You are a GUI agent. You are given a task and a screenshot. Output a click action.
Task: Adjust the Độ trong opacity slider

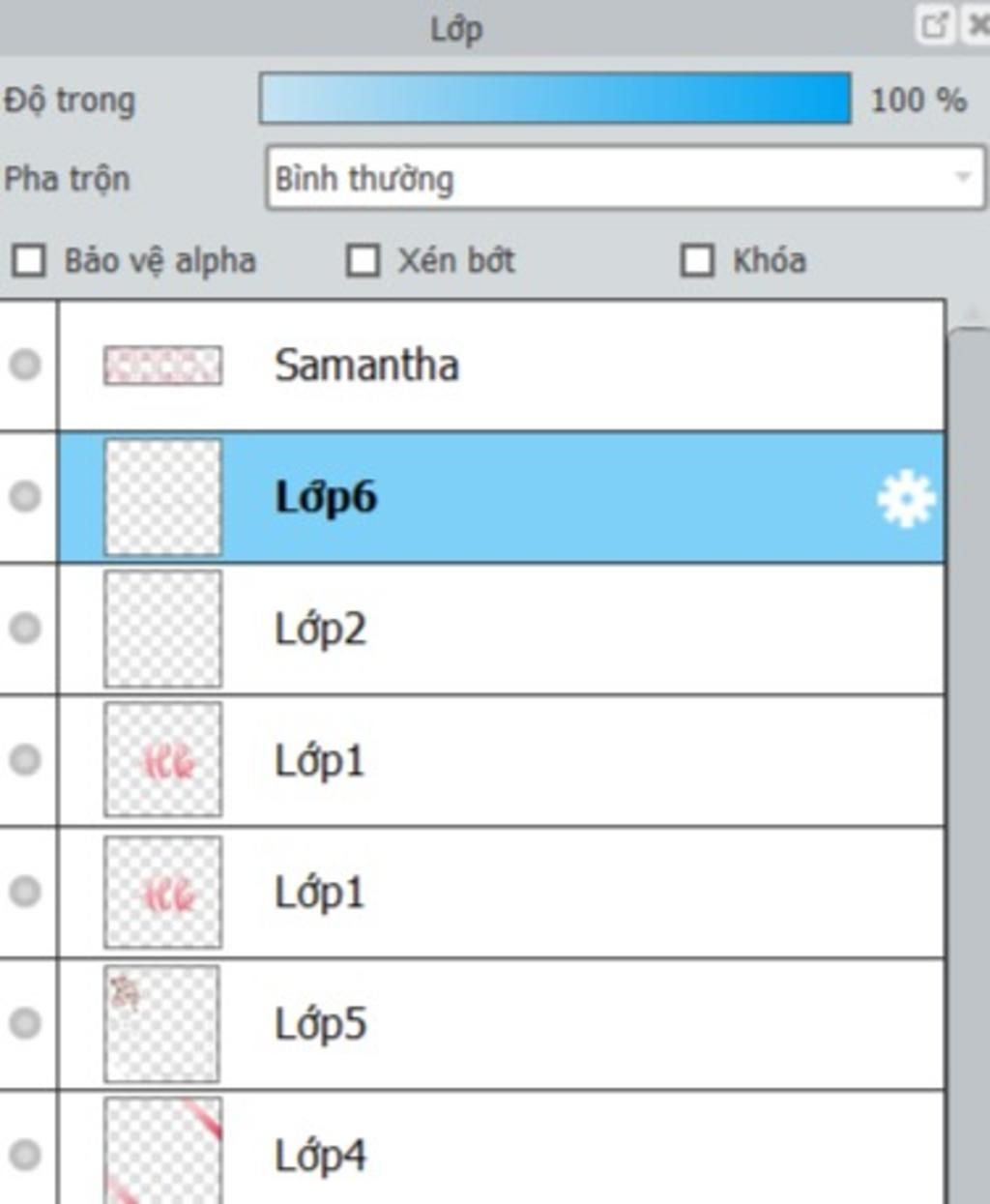point(555,99)
